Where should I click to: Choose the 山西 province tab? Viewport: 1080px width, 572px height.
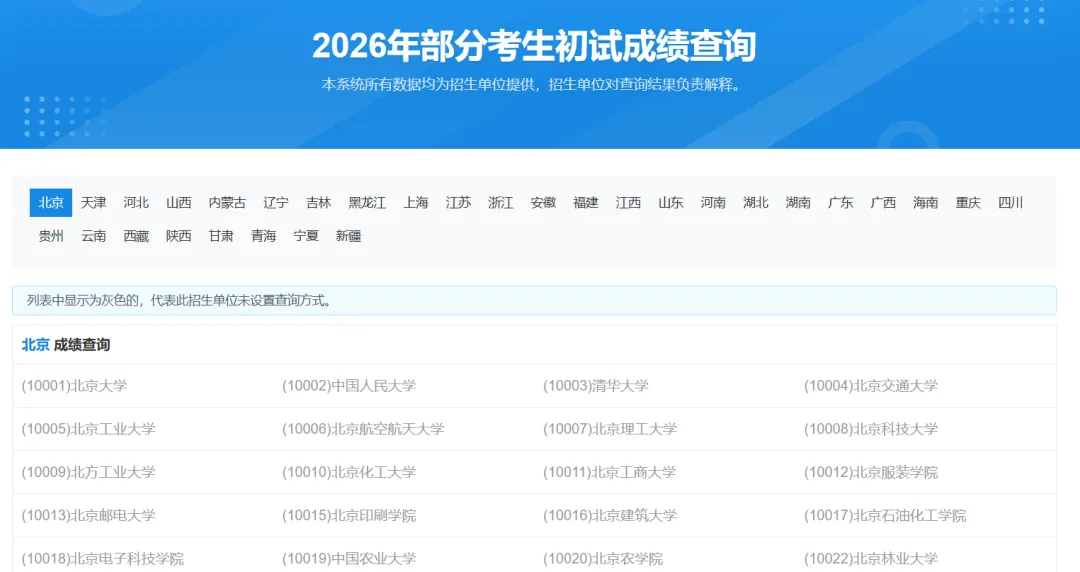178,203
